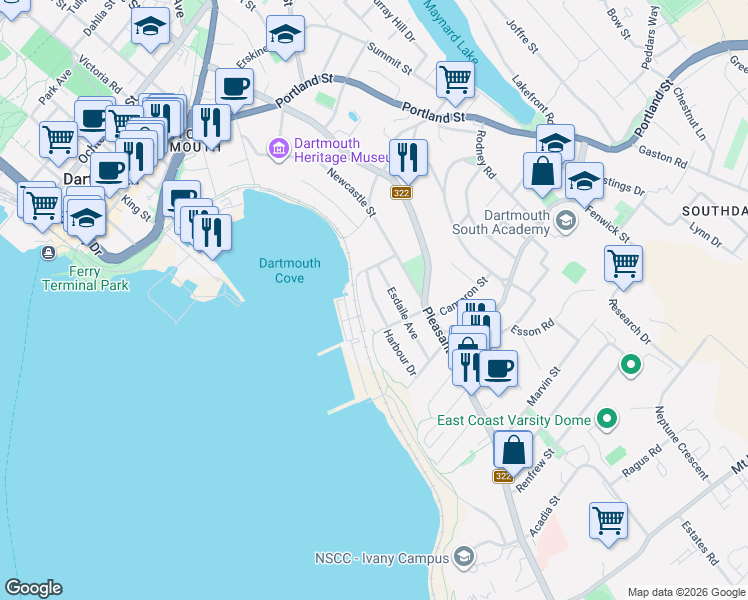Click the Ferry Terminal Park label
Screen dimensions: 748x600
(x=85, y=279)
